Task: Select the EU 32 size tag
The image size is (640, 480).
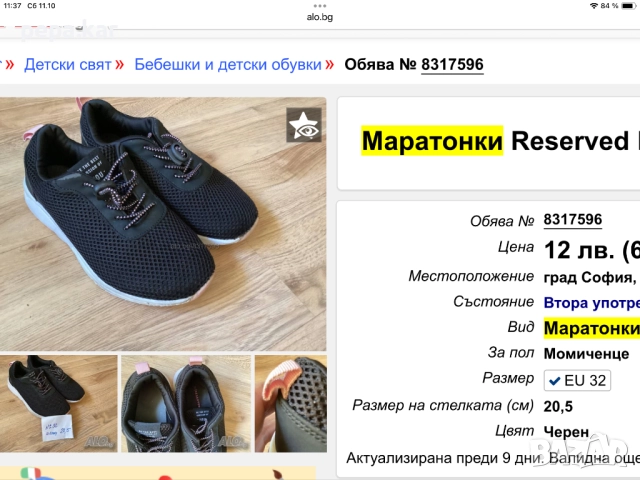Action: 577,380
